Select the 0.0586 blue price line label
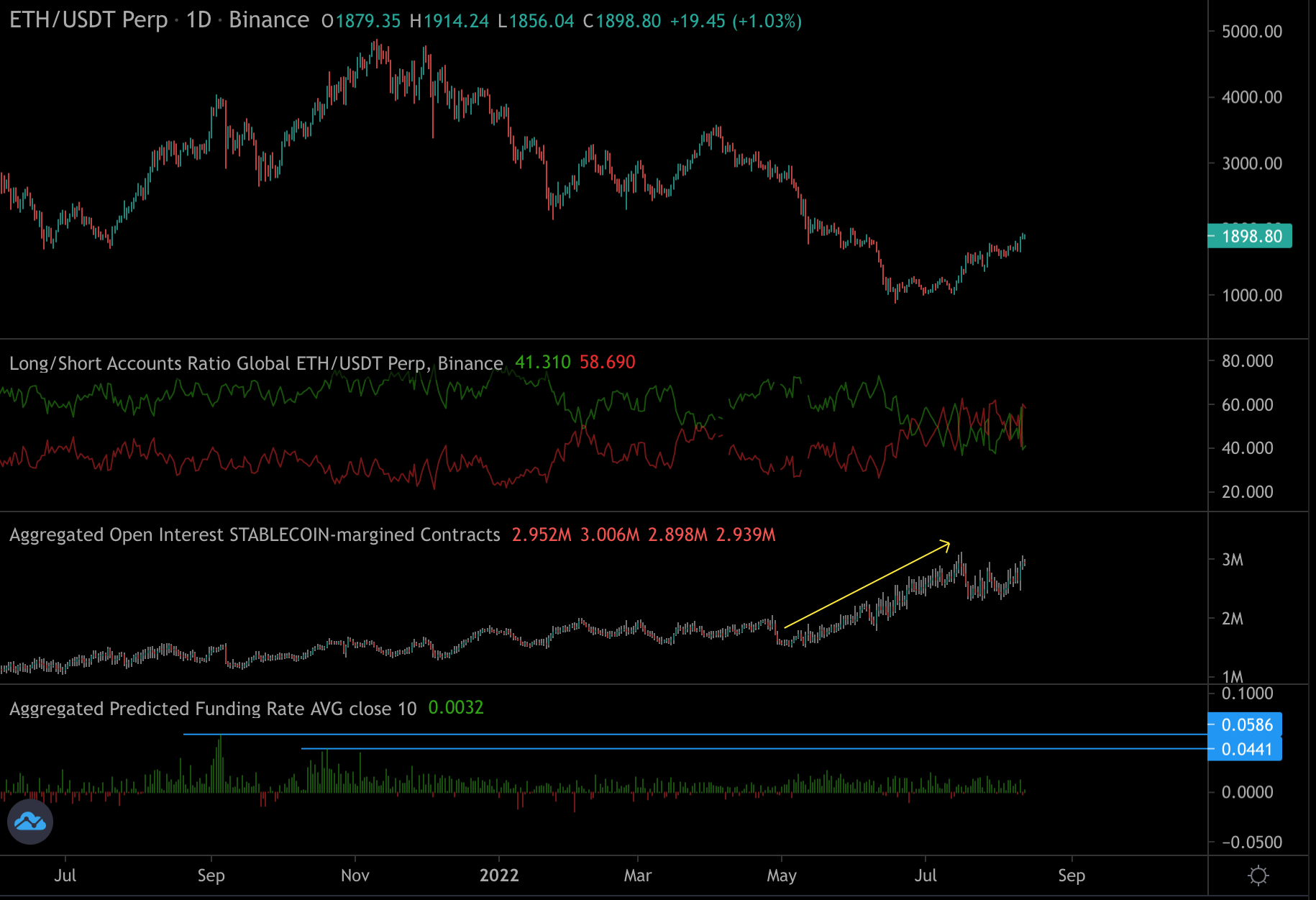 click(x=1246, y=724)
